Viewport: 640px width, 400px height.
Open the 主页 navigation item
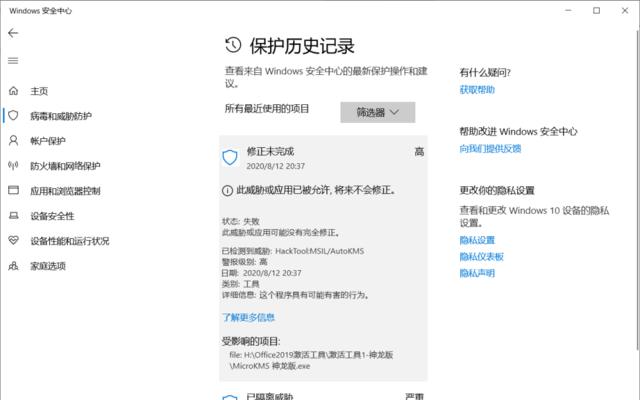39,91
